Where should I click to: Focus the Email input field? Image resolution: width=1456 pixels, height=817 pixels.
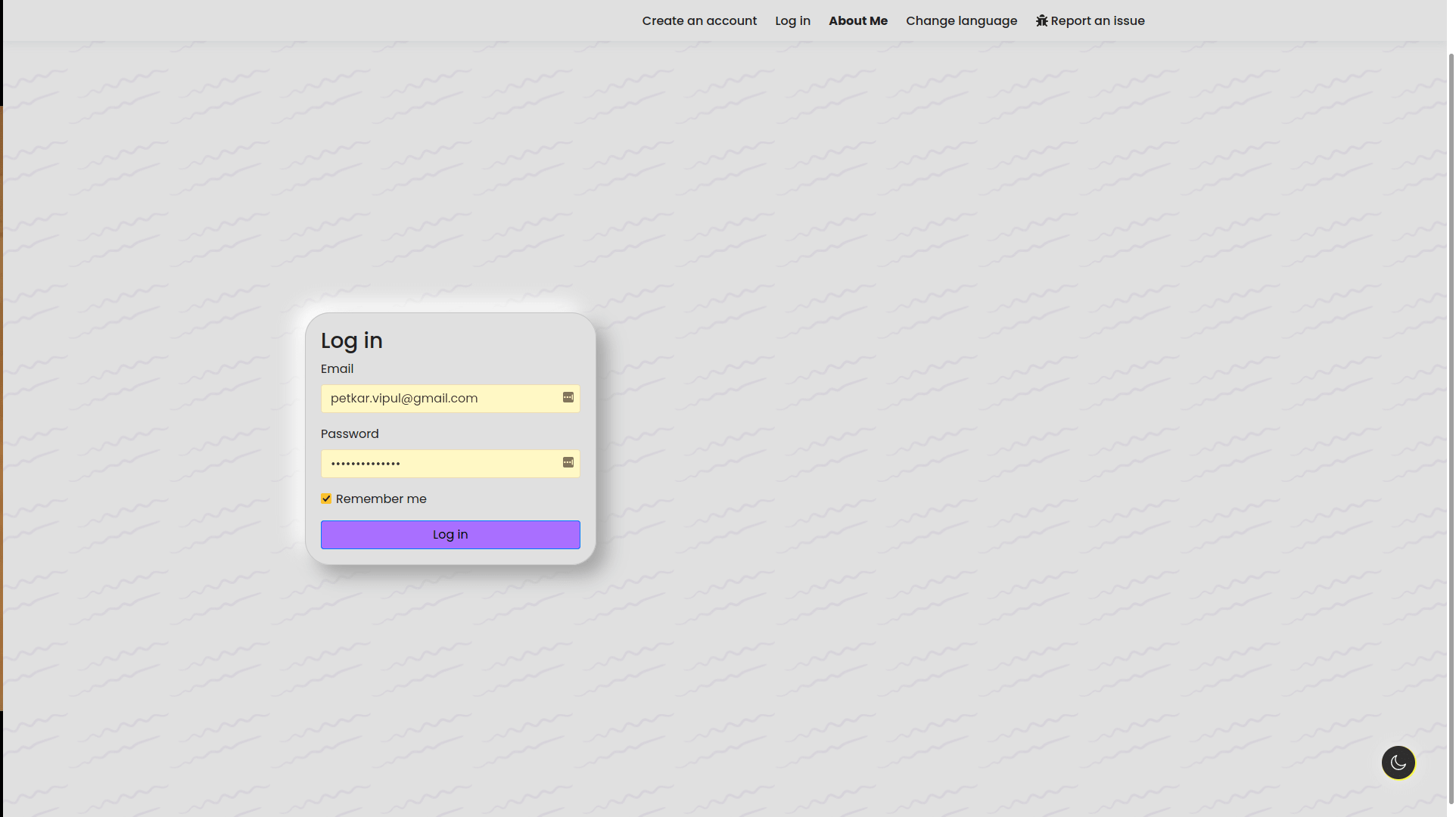pyautogui.click(x=515, y=399)
